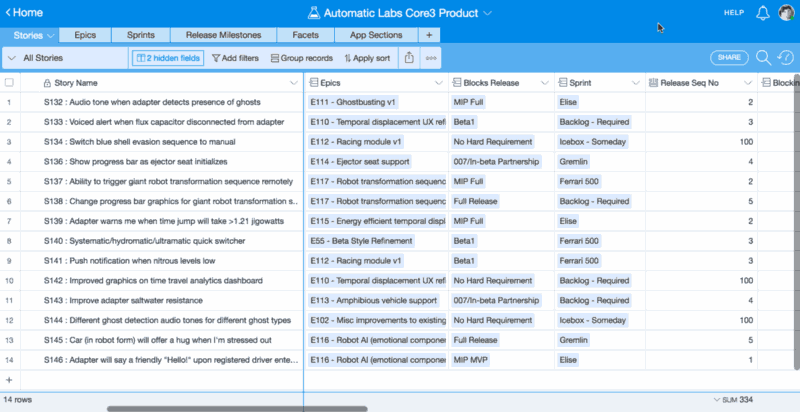Click MIP MVP in row 14
The image size is (800, 412).
click(470, 360)
